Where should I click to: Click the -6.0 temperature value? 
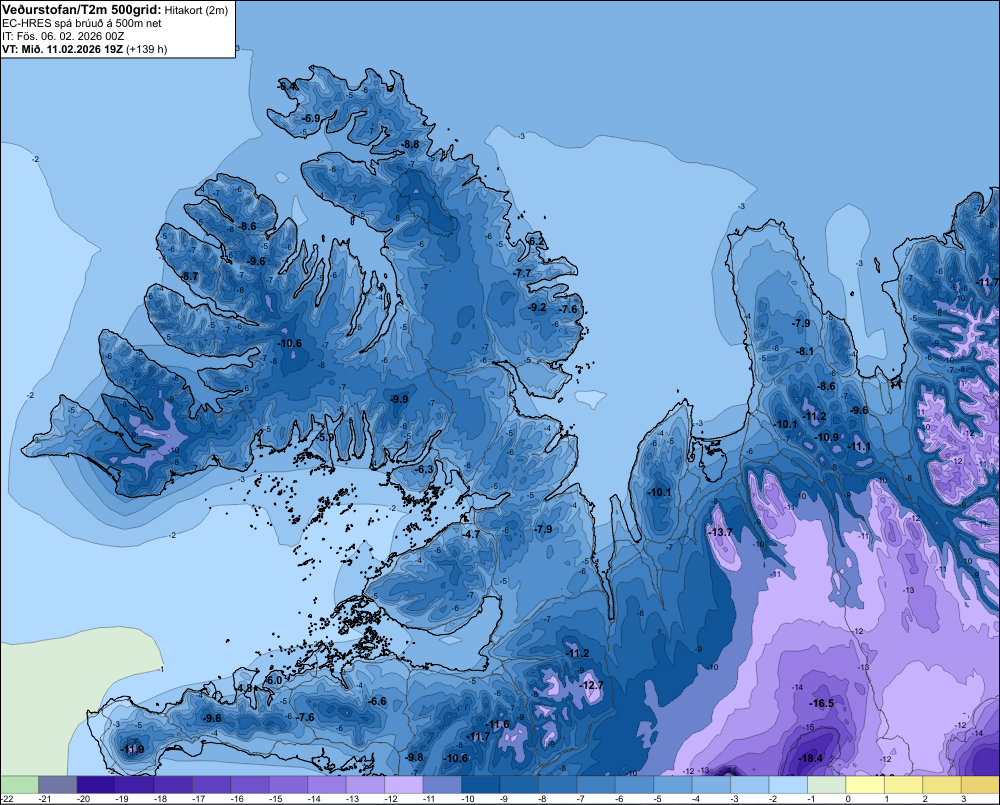(x=273, y=680)
